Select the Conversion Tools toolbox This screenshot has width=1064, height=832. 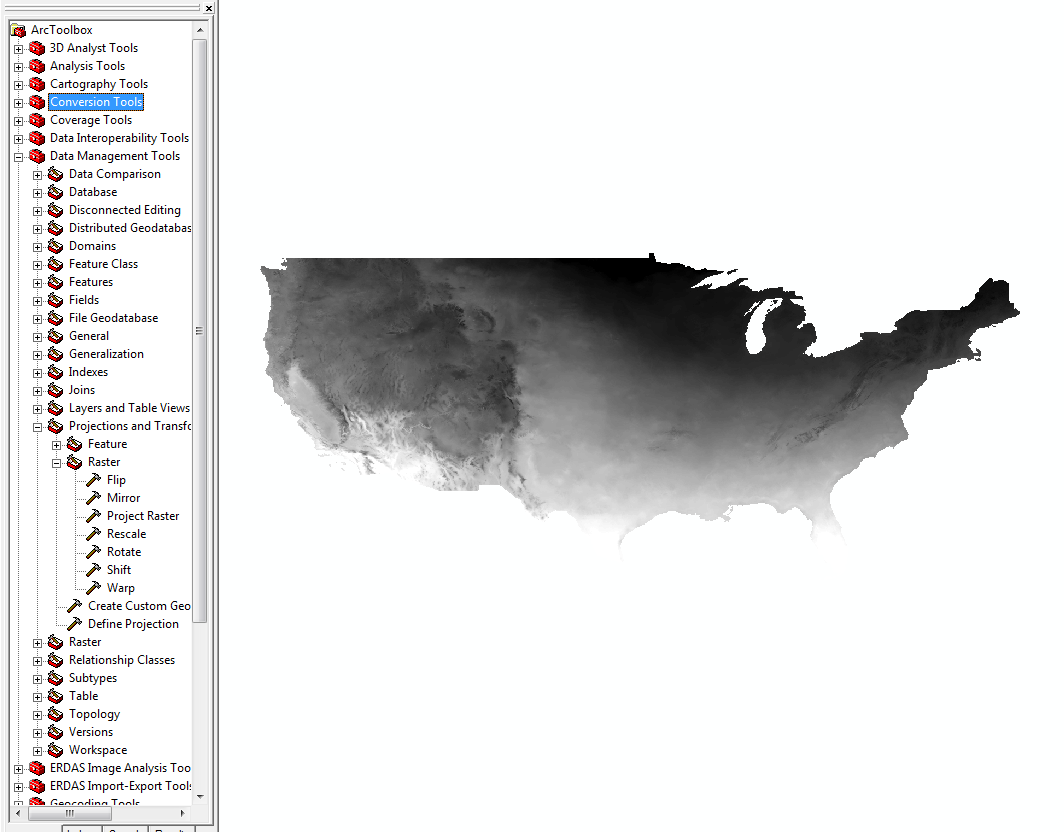coord(96,102)
